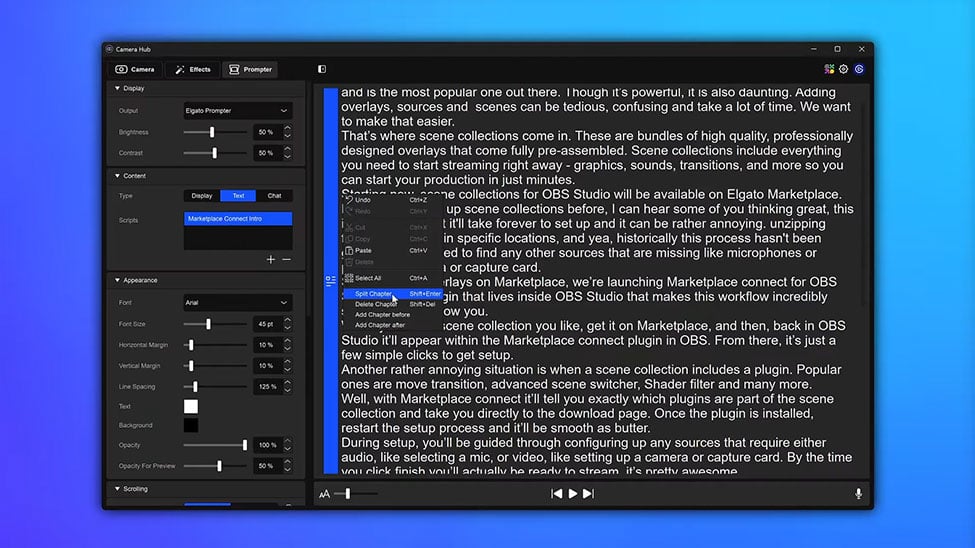Set content type to Display
This screenshot has height=548, width=975.
pos(201,196)
